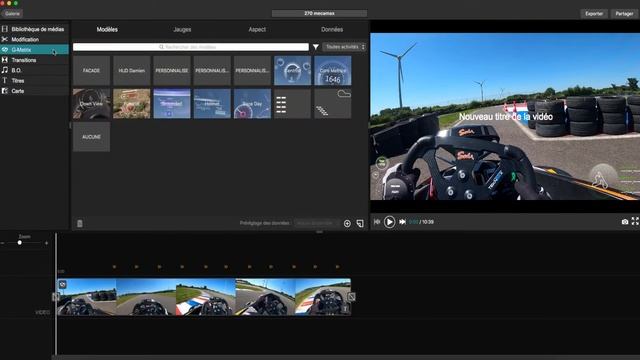The height and width of the screenshot is (360, 640).
Task: Click the Nouveau titre de la vidéo overlay
Action: pyautogui.click(x=506, y=117)
